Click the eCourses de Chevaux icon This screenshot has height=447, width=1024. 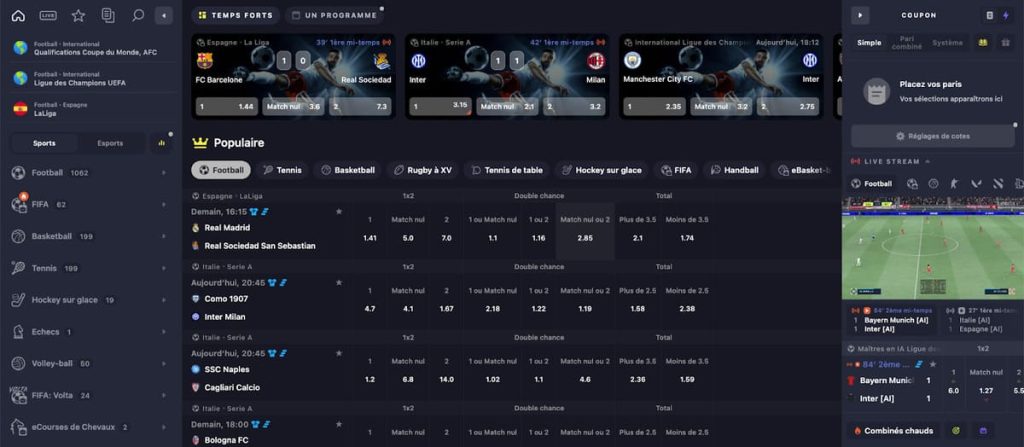[x=19, y=427]
